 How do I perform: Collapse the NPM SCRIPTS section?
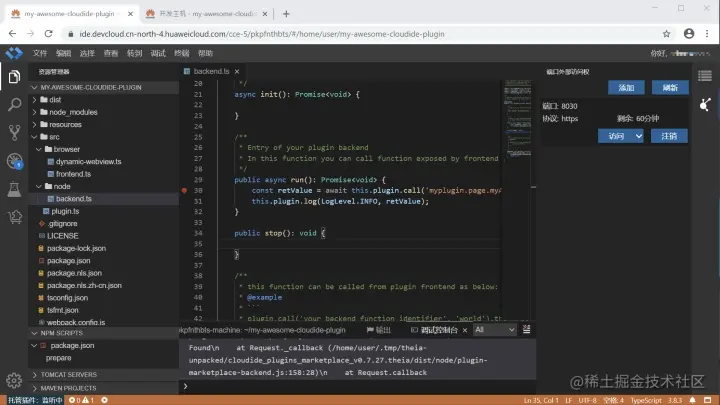(34, 333)
